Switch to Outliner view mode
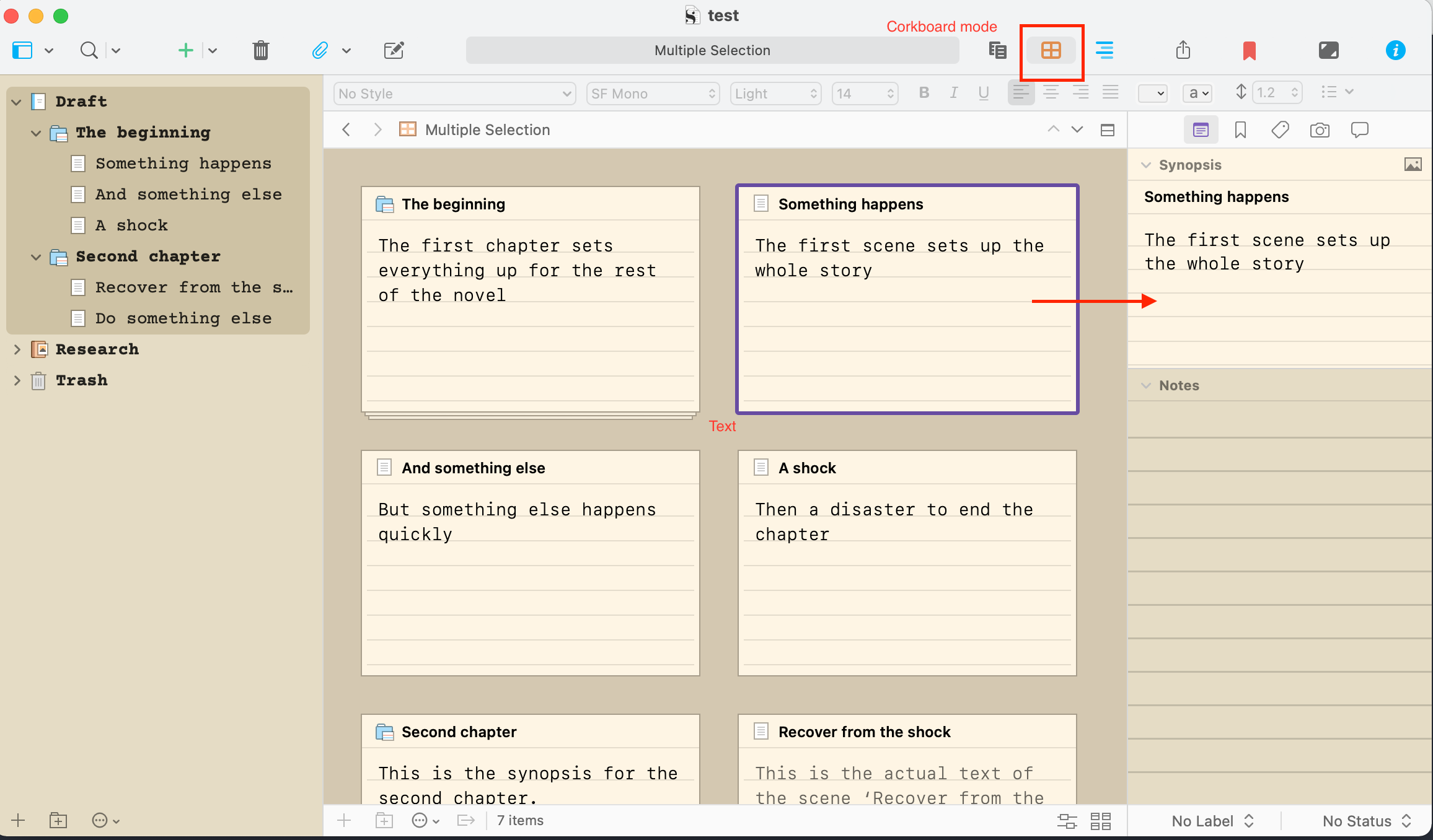 point(1104,50)
